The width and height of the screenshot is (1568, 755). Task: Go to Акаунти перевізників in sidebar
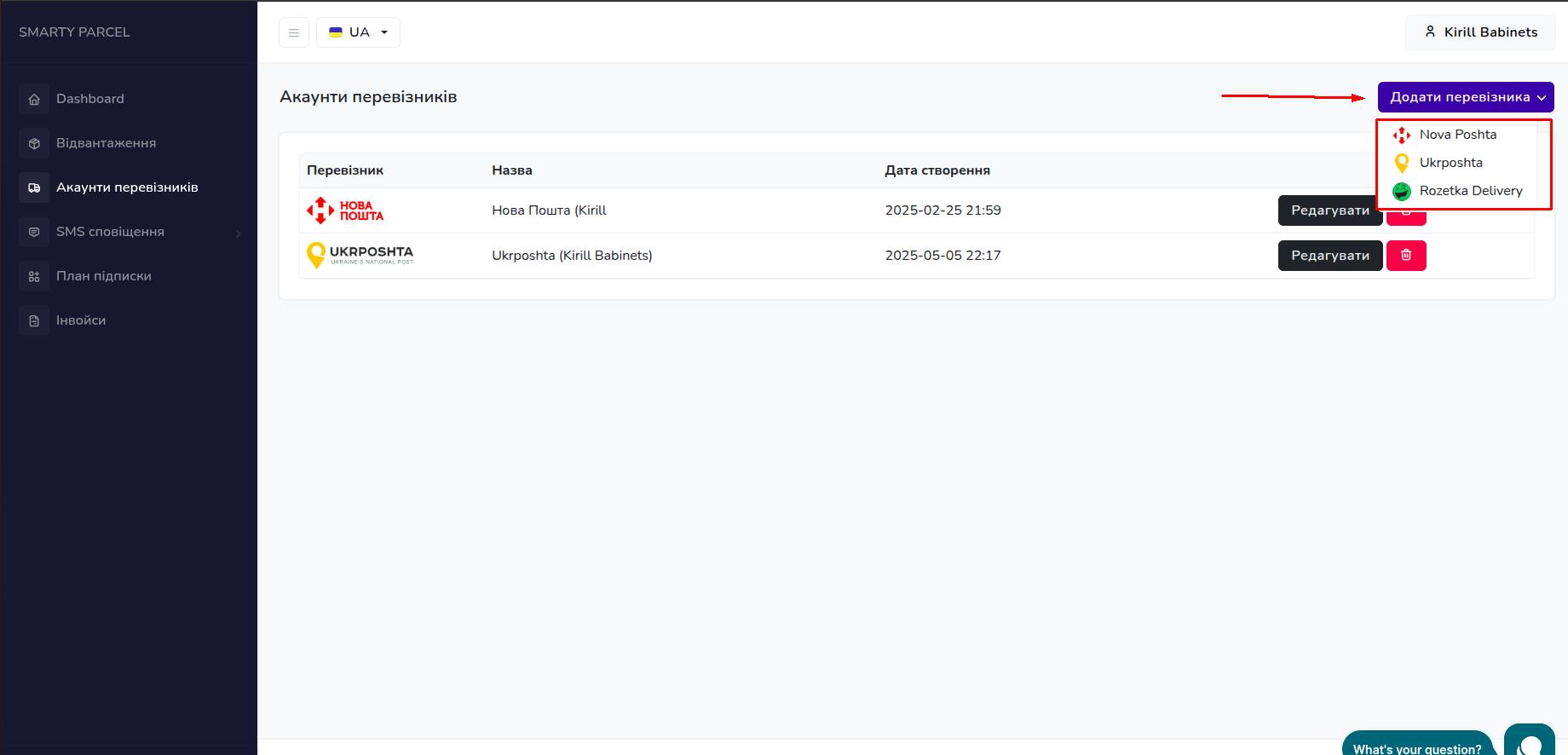coord(127,187)
